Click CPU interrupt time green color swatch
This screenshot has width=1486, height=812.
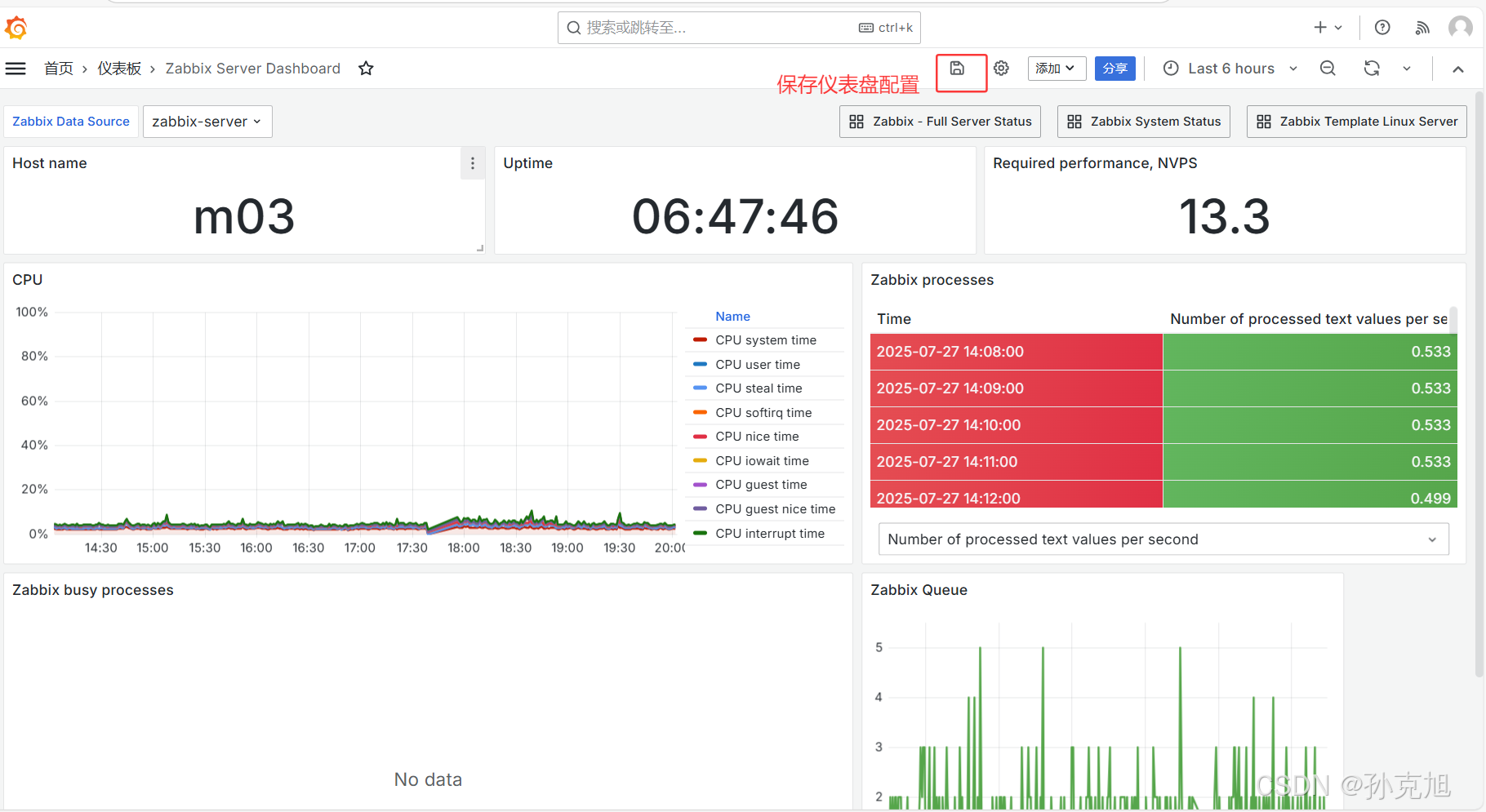(x=700, y=533)
